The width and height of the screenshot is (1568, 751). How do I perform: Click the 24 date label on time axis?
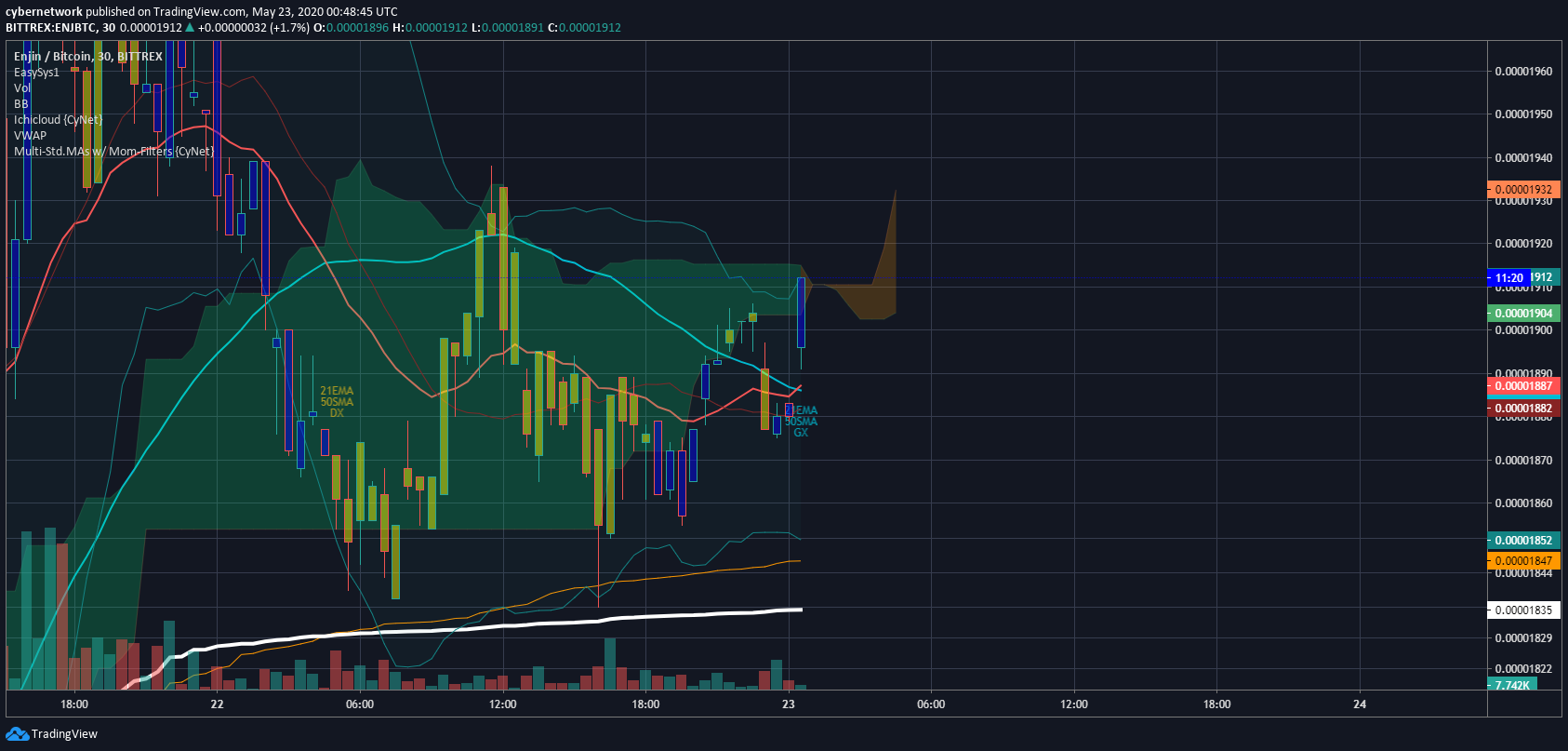click(1360, 704)
